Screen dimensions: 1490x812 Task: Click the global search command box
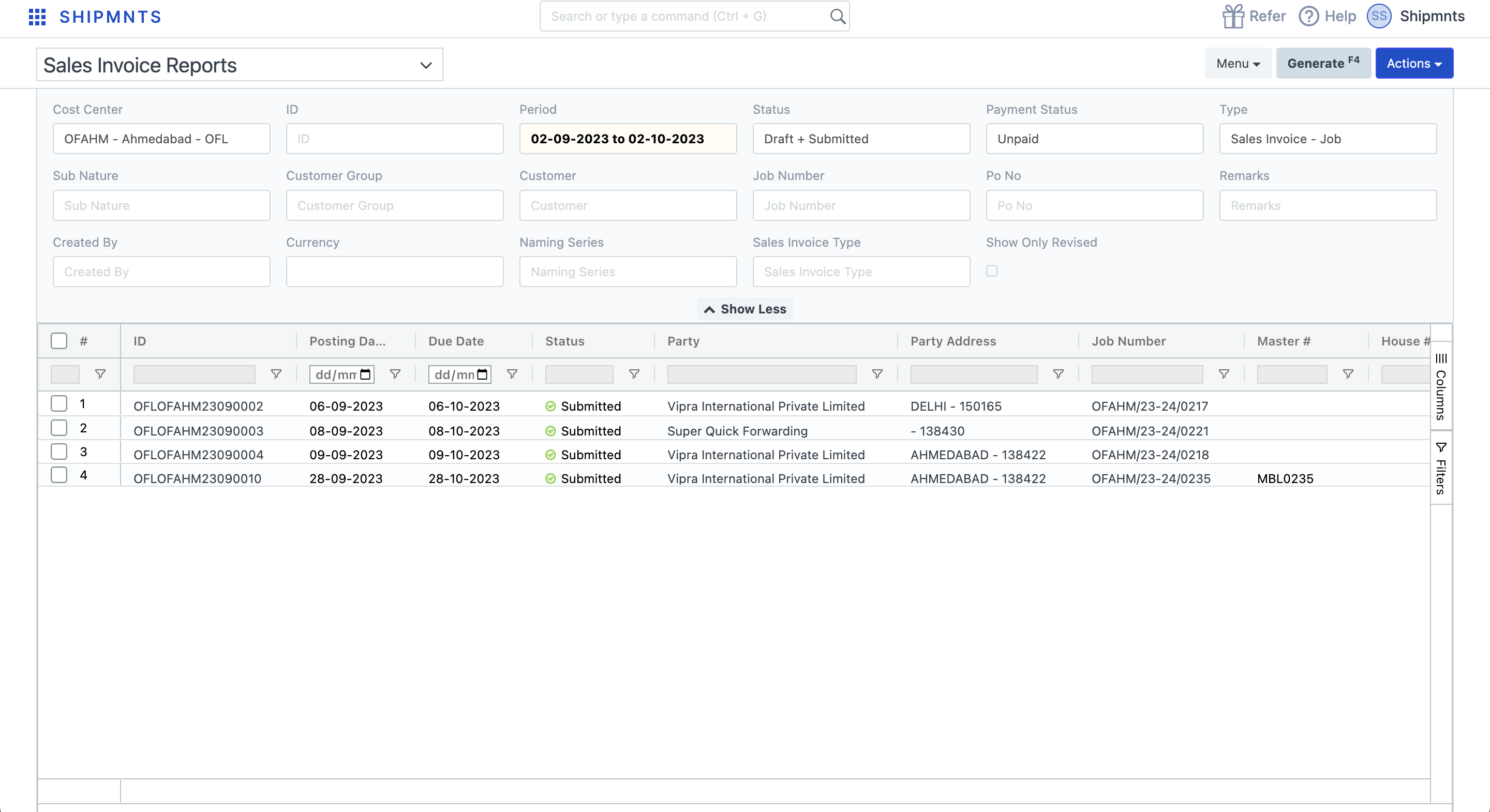[x=694, y=16]
